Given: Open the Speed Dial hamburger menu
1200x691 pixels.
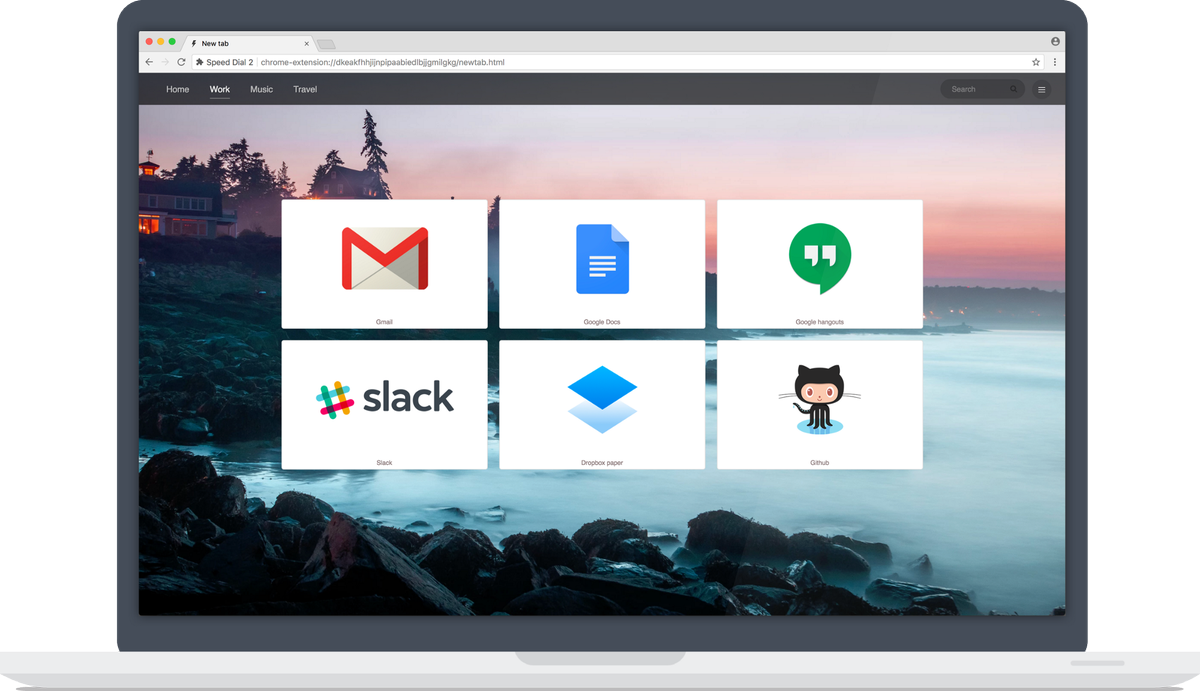Looking at the screenshot, I should click(1041, 89).
